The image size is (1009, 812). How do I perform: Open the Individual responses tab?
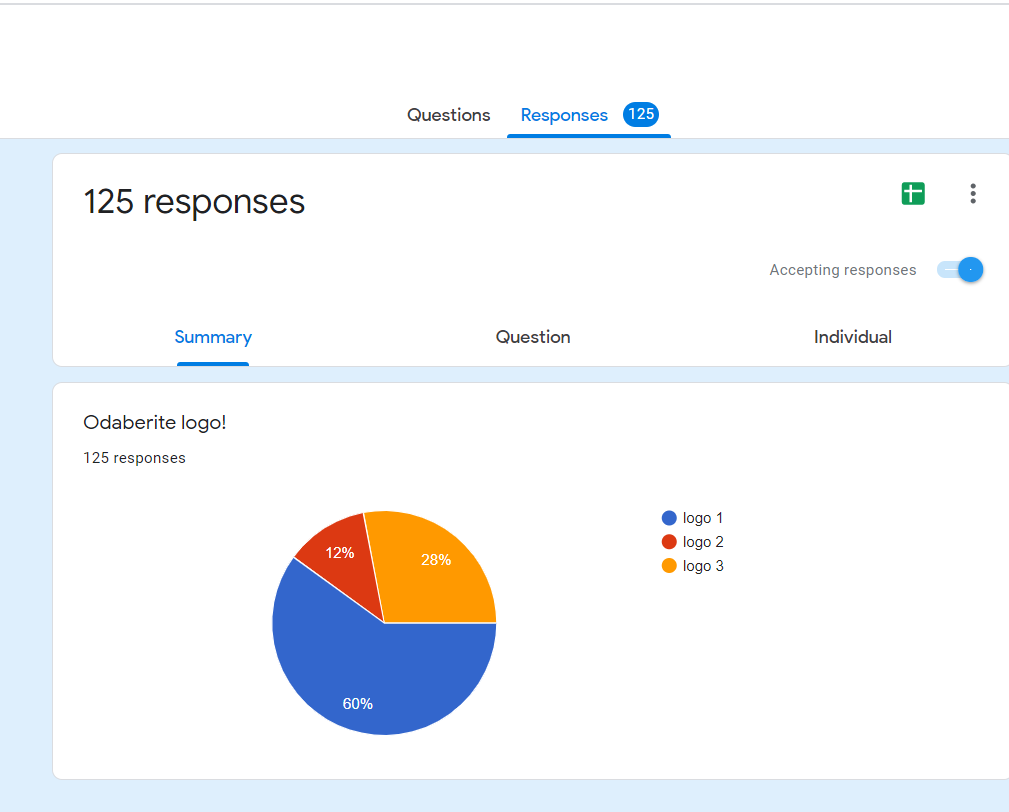click(x=853, y=337)
